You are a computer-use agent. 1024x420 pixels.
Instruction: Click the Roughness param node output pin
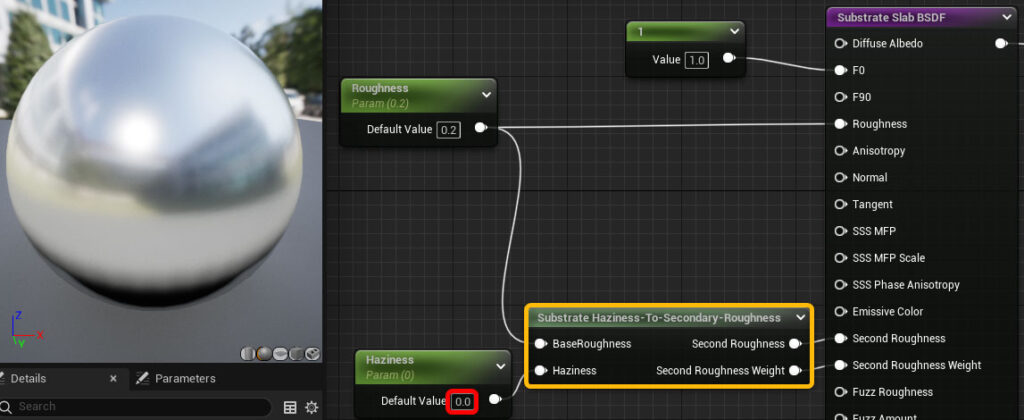coord(481,128)
